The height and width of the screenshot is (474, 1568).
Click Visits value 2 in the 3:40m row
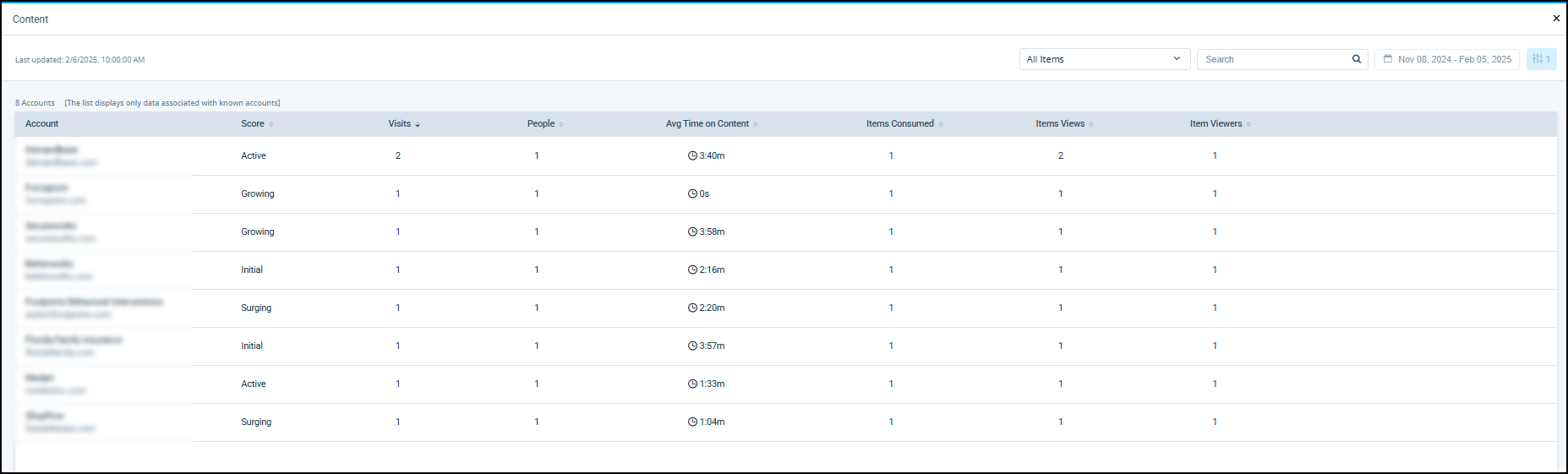pyautogui.click(x=398, y=155)
